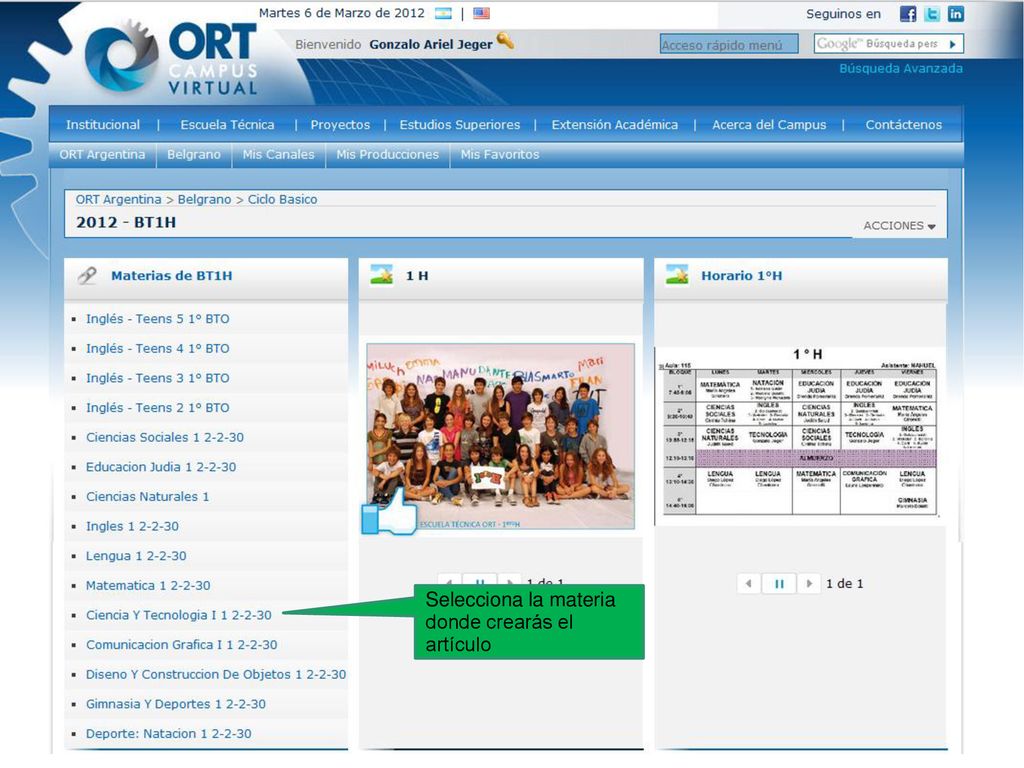
Task: Open Inglés - Teens 5 1° BTO
Action: [157, 319]
